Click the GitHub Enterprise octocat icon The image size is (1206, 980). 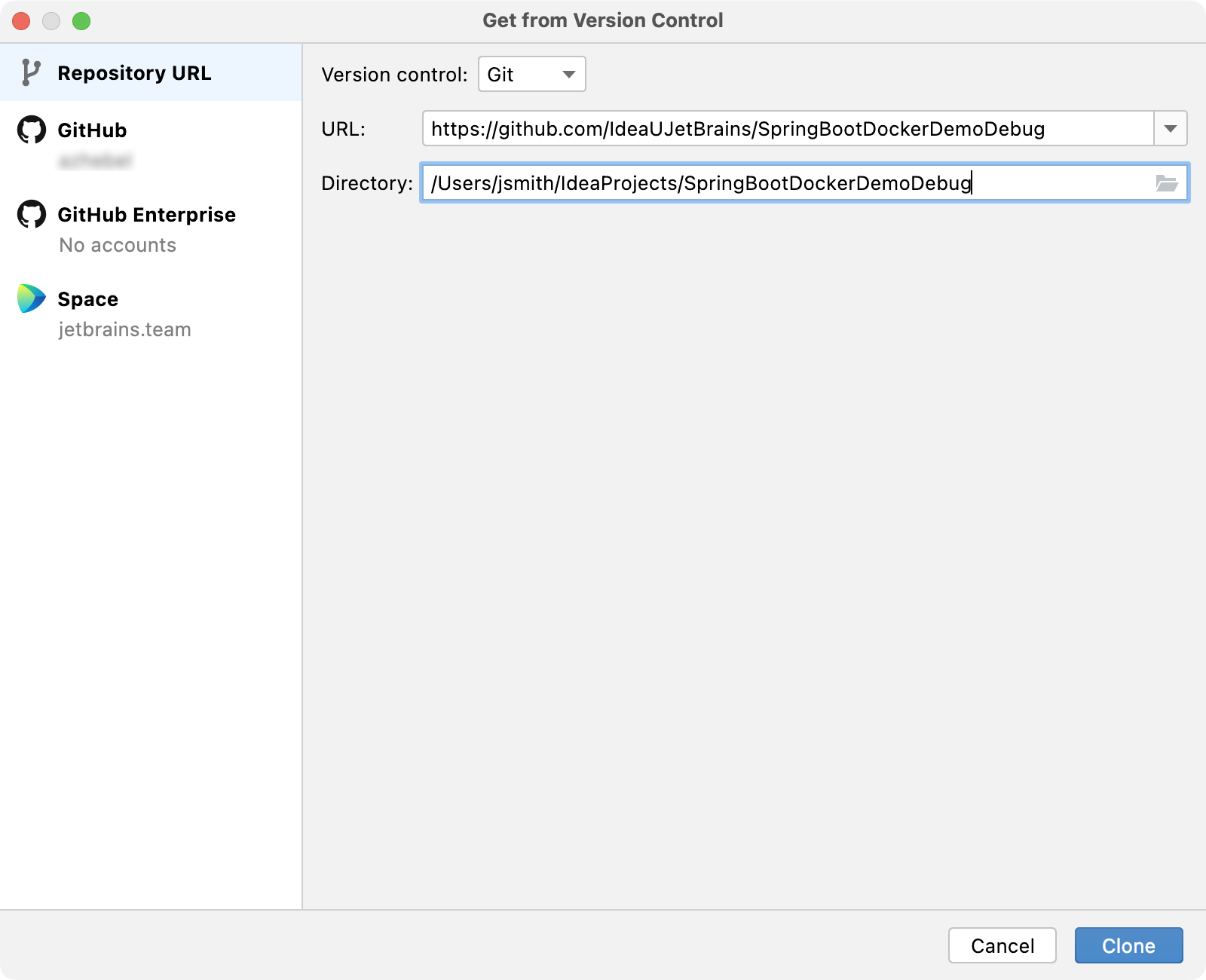coord(32,214)
